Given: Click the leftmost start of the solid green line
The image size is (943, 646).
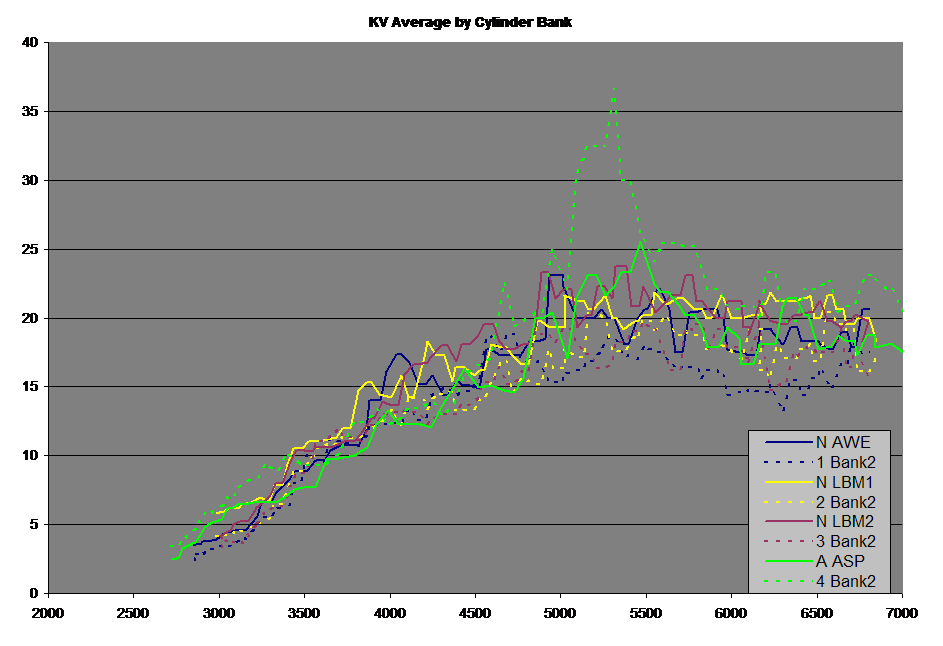Looking at the screenshot, I should click(173, 559).
